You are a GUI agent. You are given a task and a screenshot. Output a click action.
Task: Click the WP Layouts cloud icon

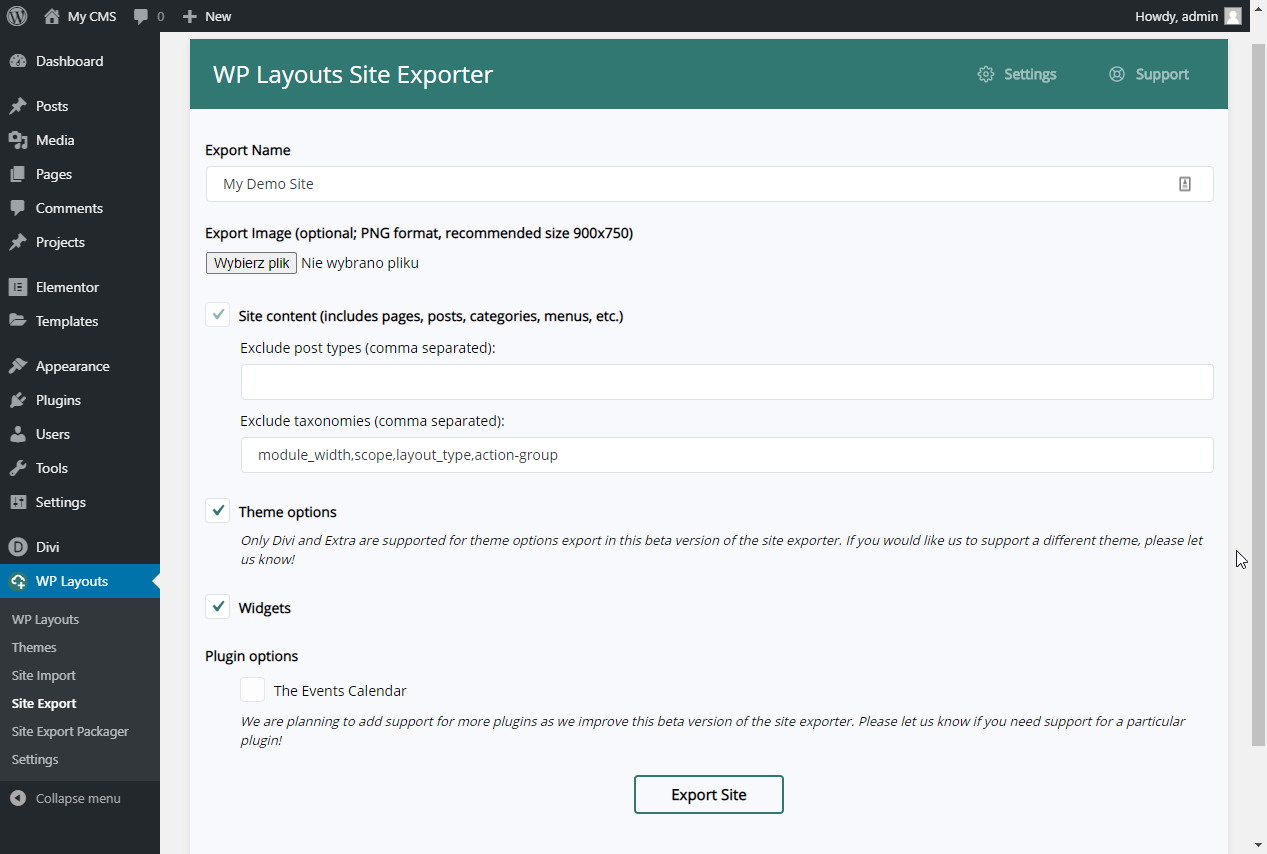[18, 581]
